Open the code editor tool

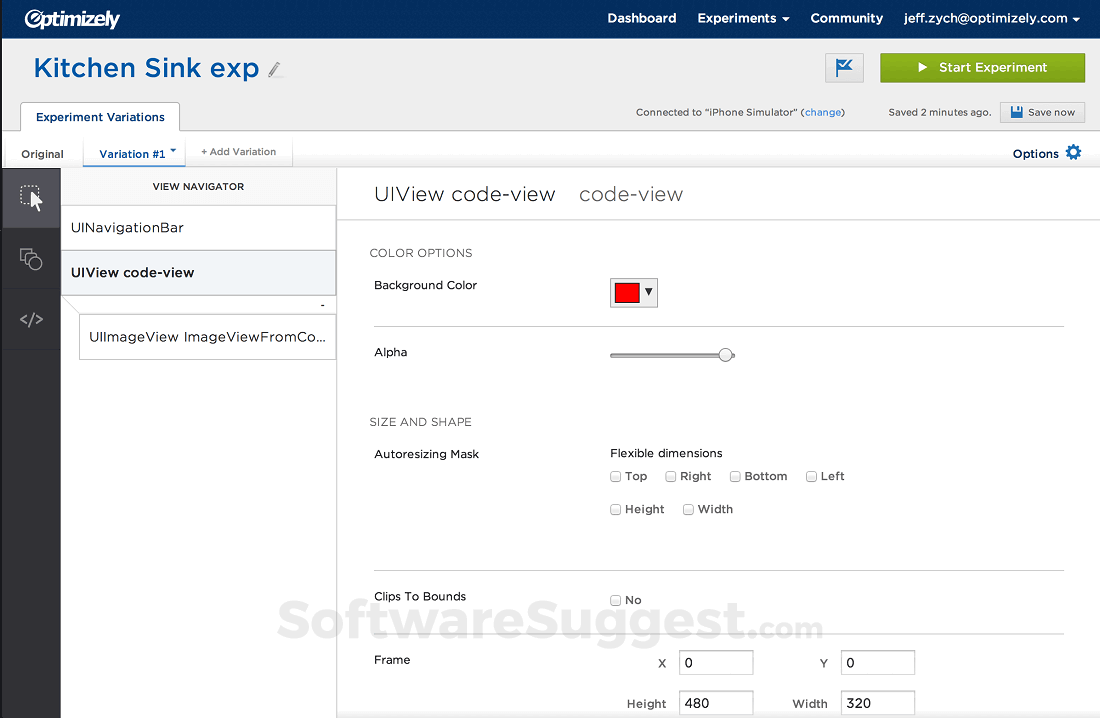(x=30, y=319)
